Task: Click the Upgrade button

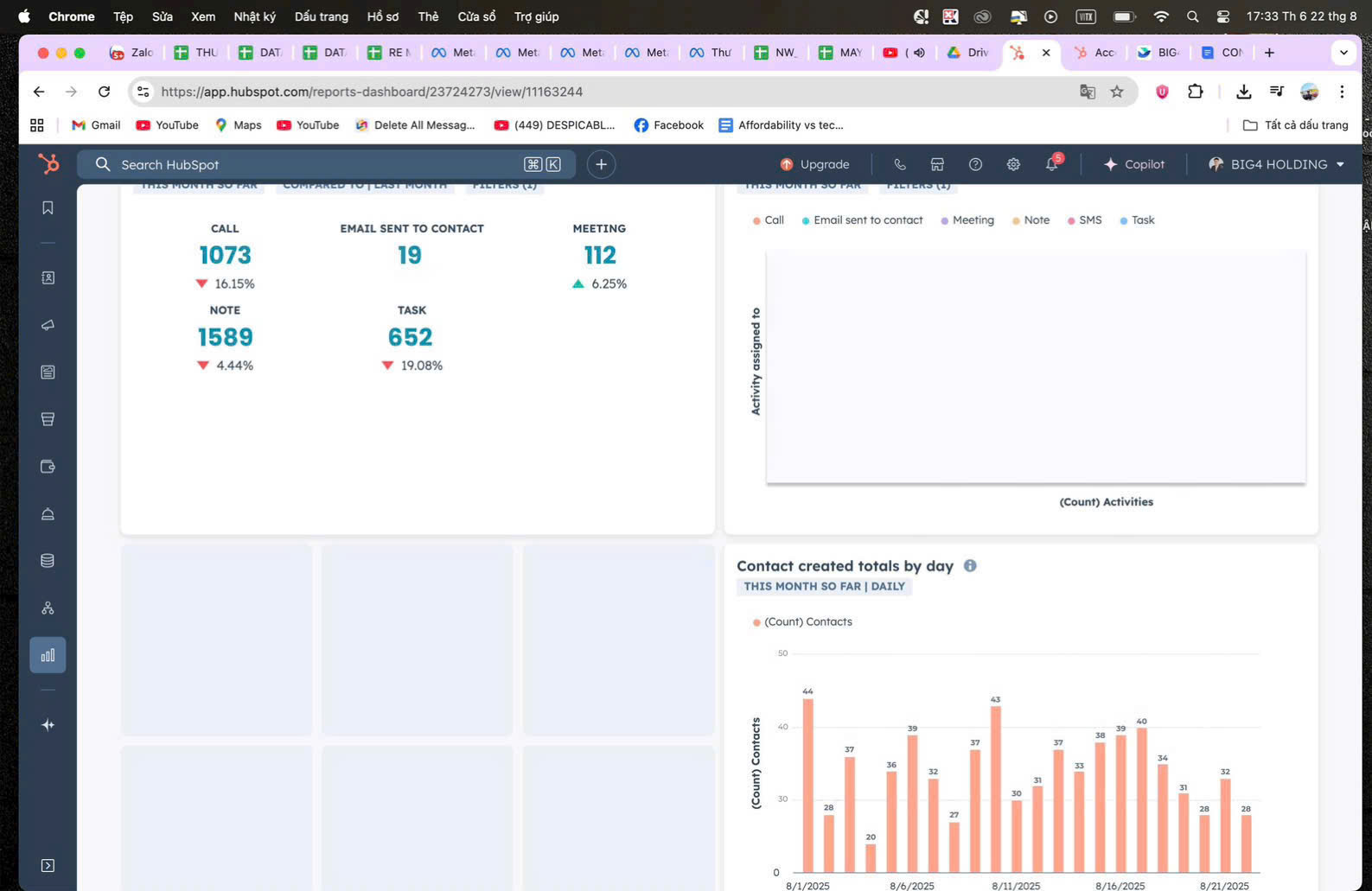Action: click(814, 164)
